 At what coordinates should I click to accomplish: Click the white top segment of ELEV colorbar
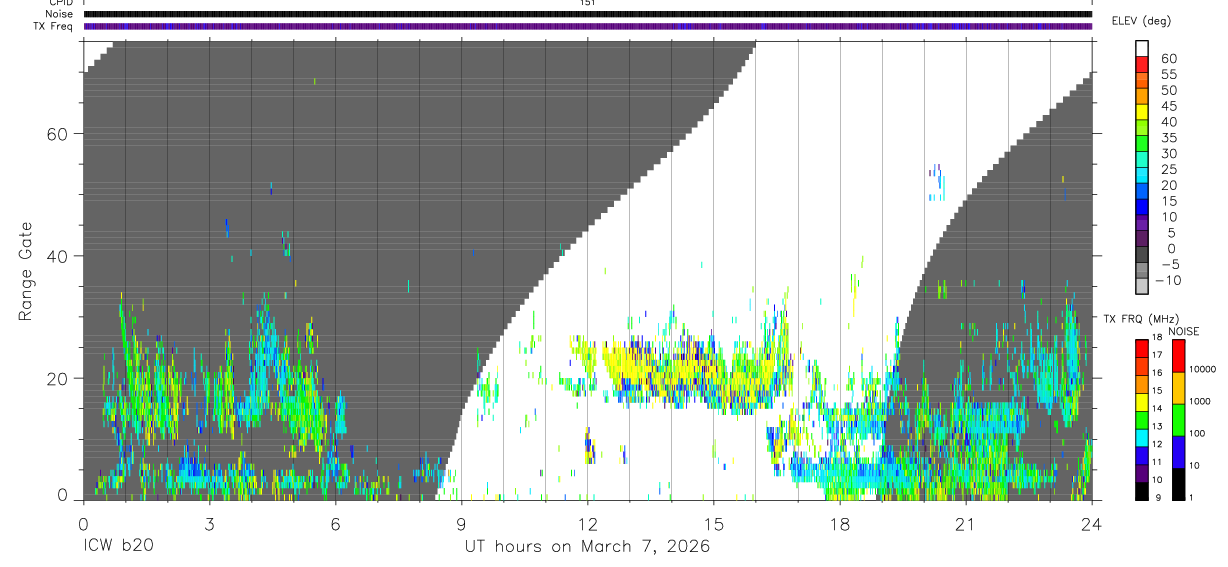click(x=1142, y=50)
